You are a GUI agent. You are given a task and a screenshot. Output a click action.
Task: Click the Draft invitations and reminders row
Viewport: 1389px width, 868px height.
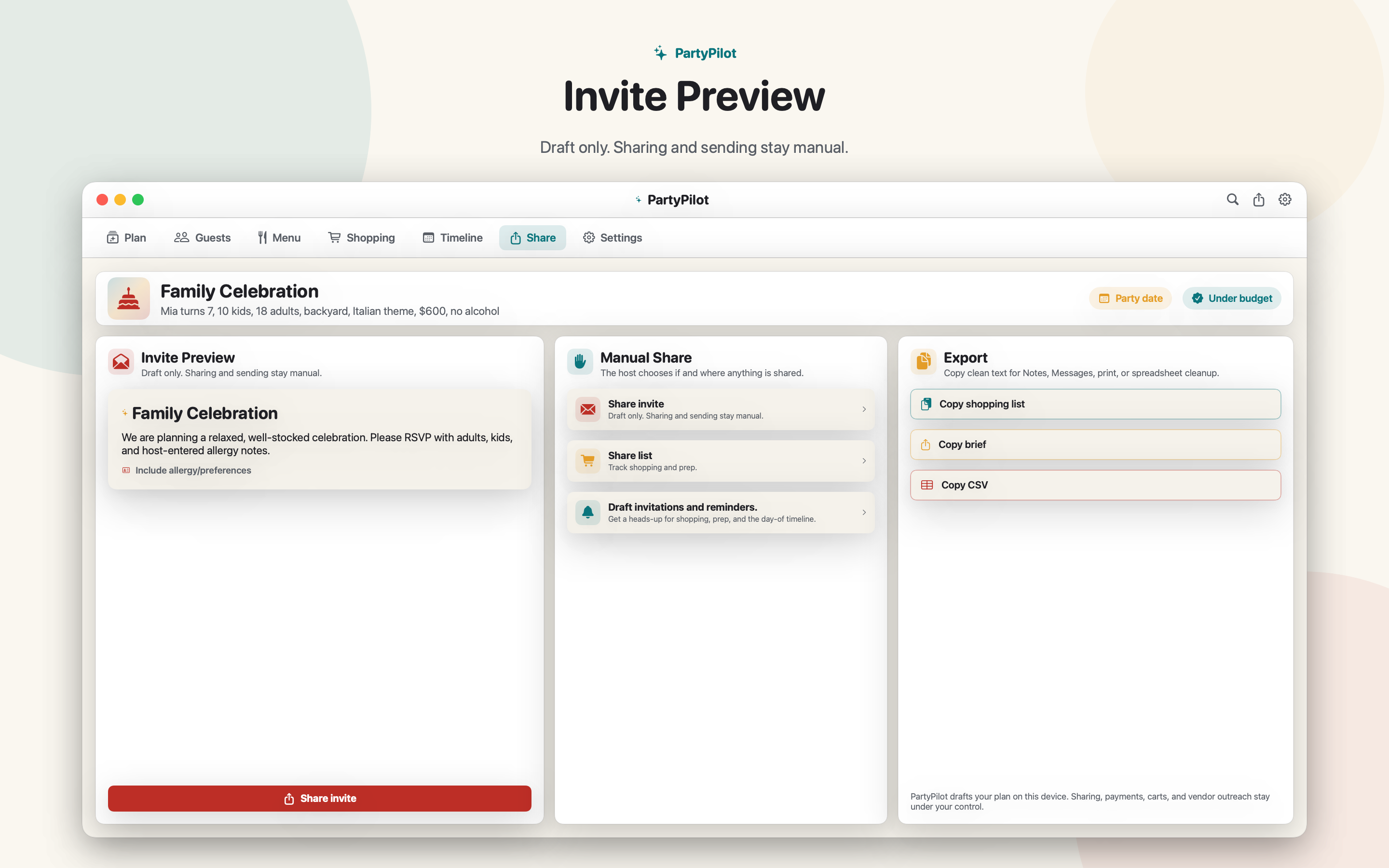point(721,513)
